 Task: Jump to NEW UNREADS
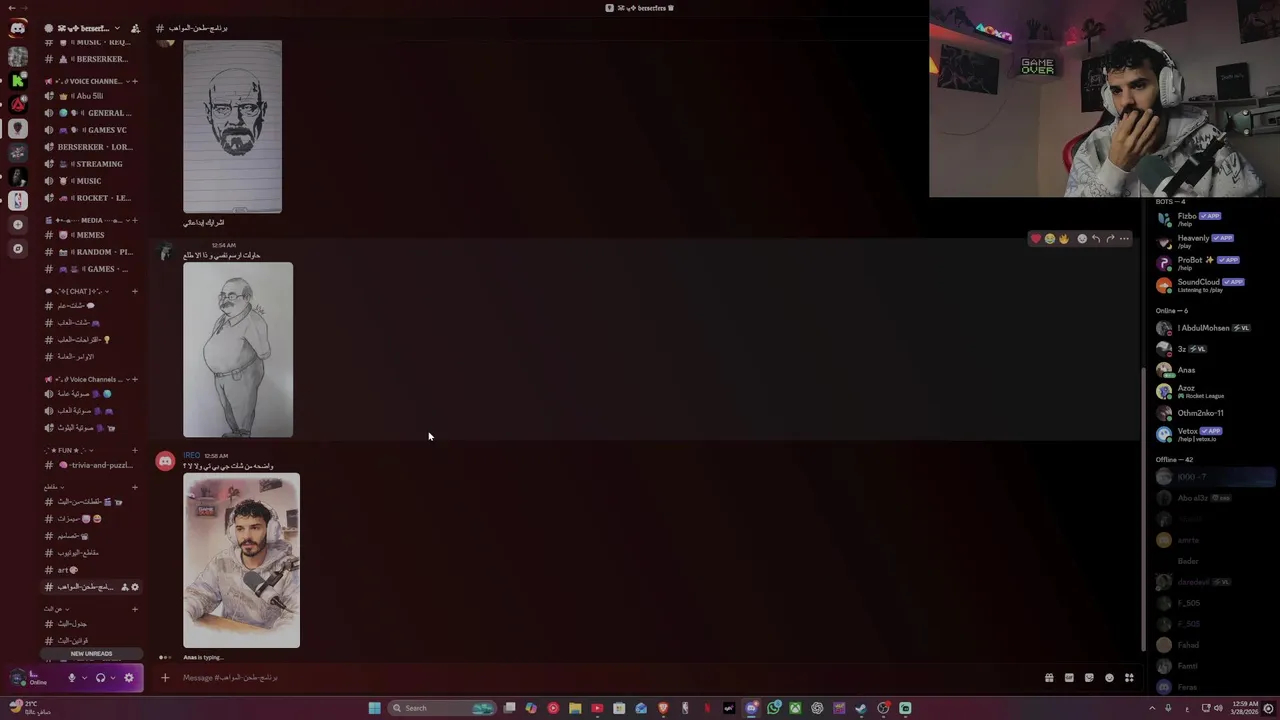(x=91, y=654)
